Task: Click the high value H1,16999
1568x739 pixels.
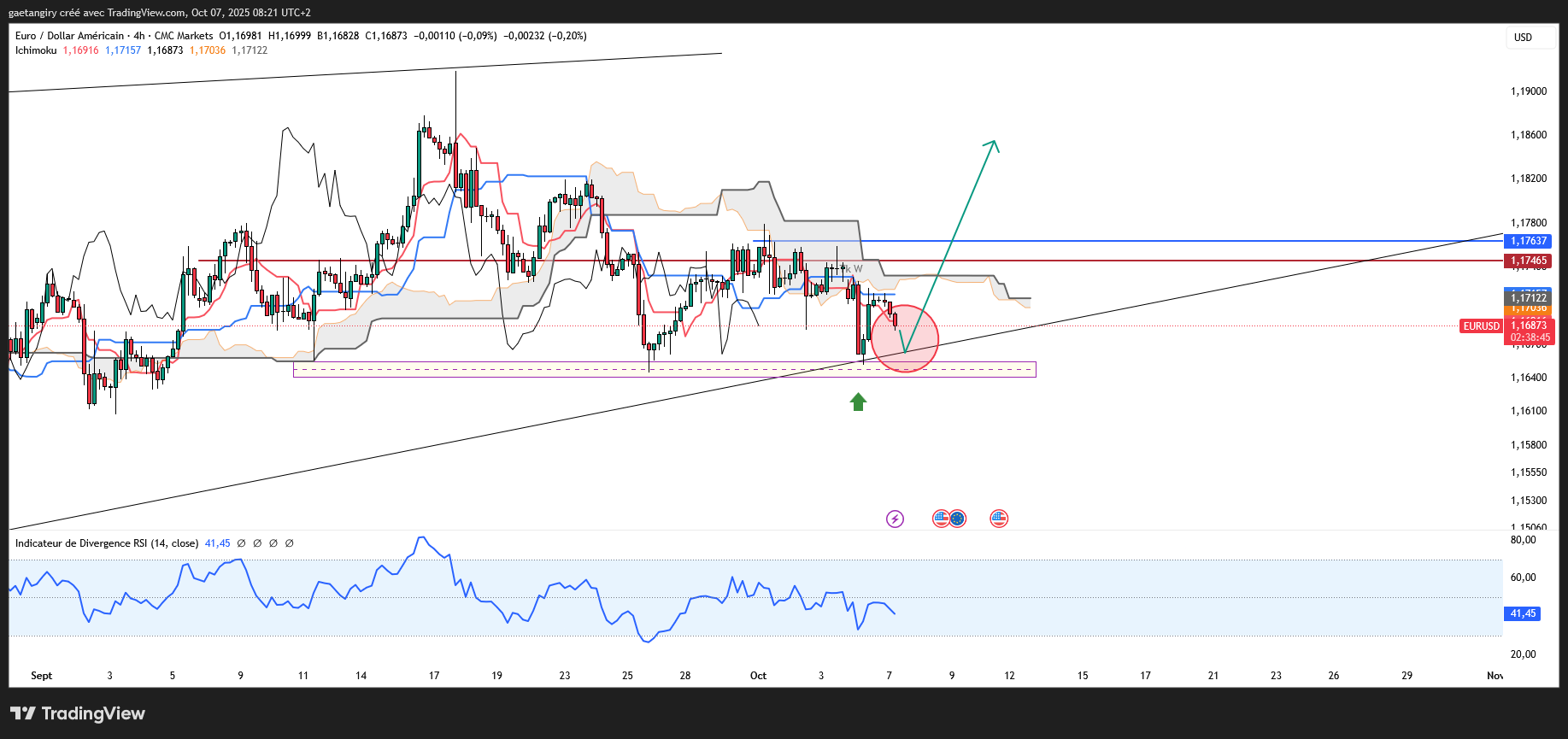Action: tap(290, 36)
